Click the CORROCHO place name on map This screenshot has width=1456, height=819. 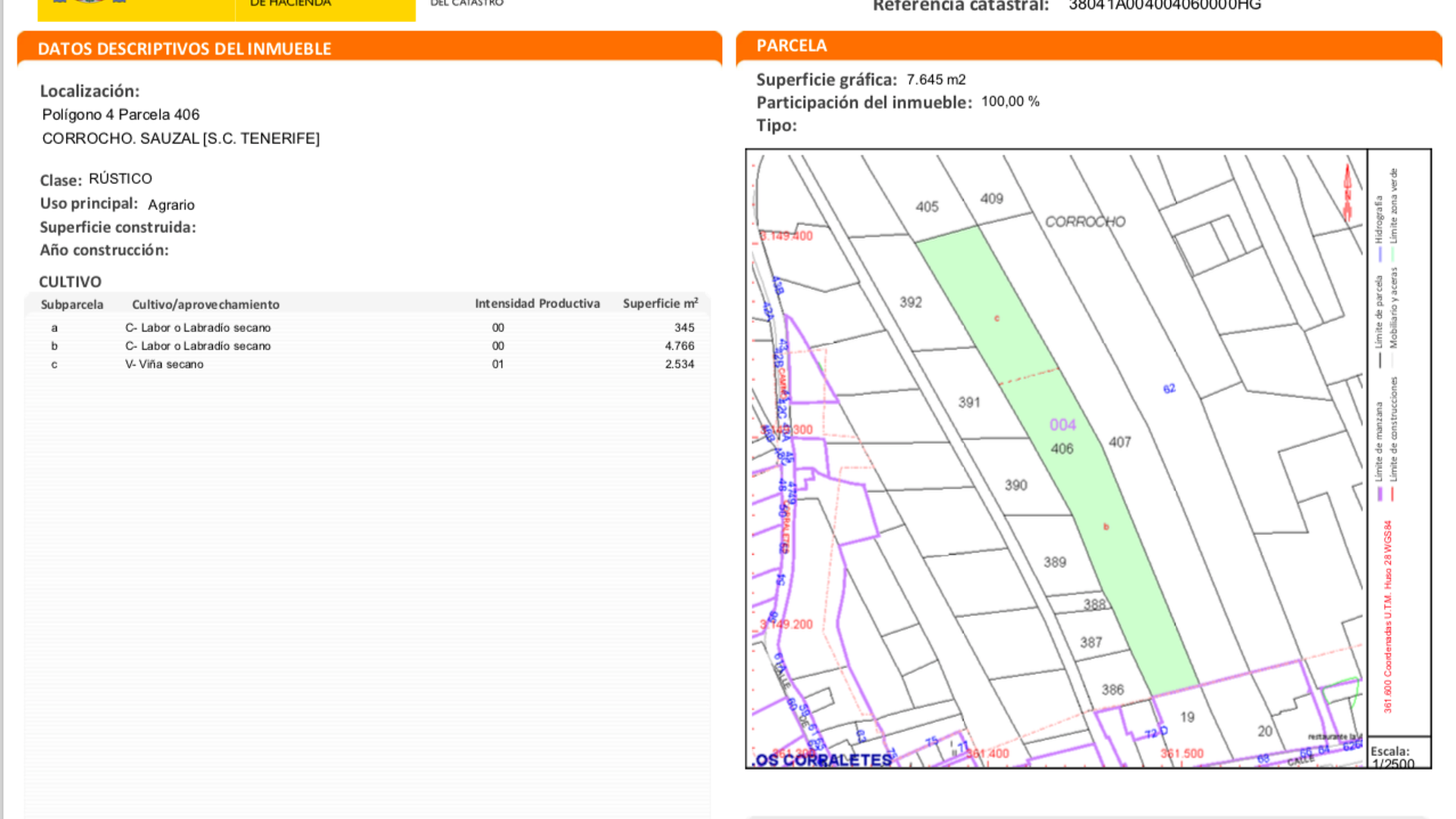pyautogui.click(x=1084, y=221)
